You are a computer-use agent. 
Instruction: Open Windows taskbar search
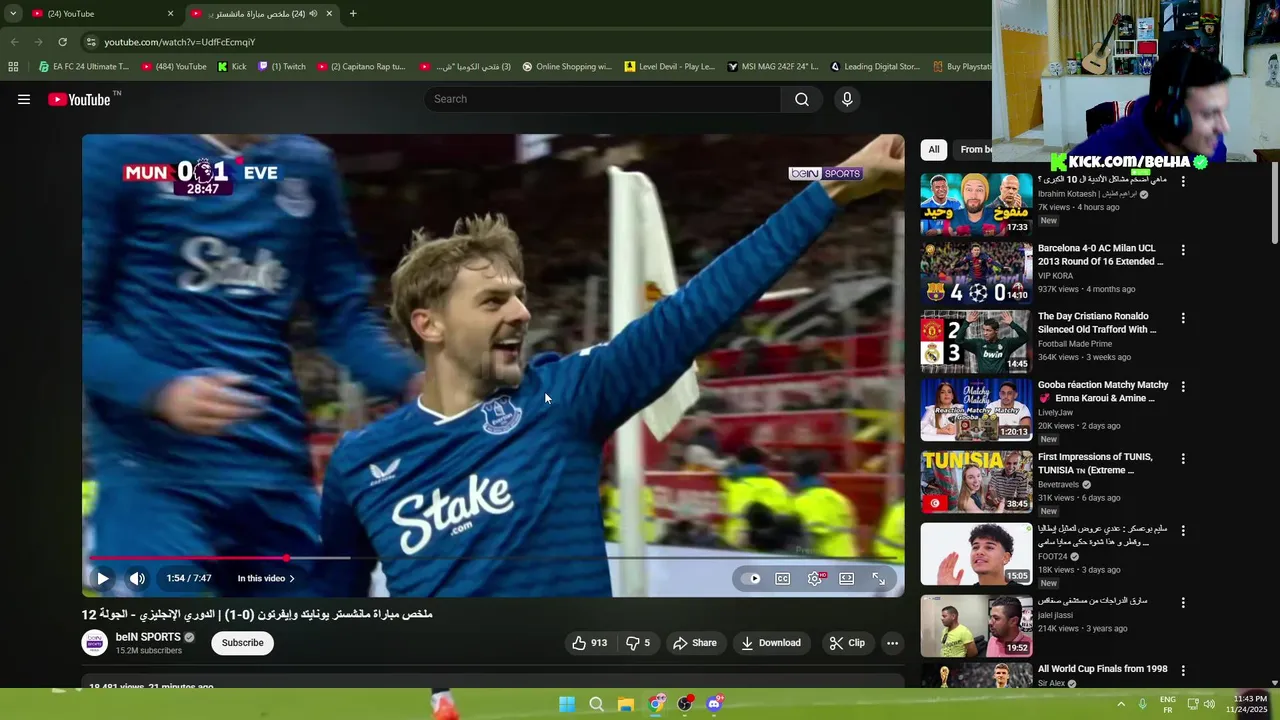596,704
